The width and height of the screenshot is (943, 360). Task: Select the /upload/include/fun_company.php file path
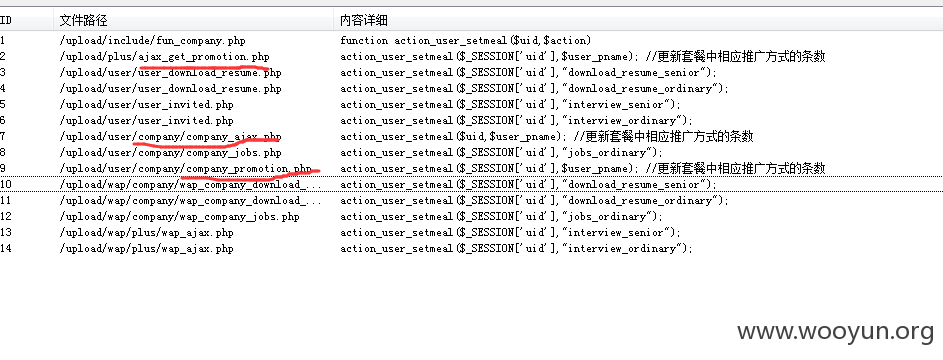click(x=152, y=41)
